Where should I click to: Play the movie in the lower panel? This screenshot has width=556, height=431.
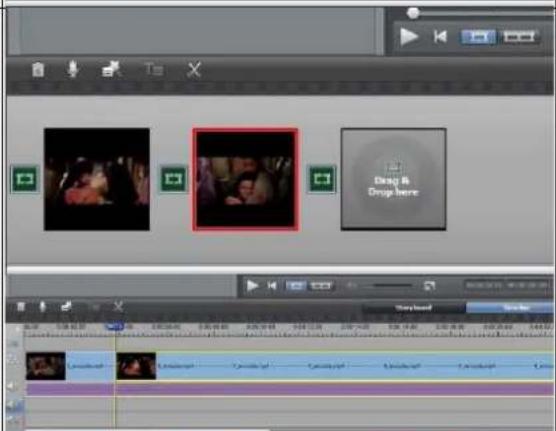pos(252,286)
